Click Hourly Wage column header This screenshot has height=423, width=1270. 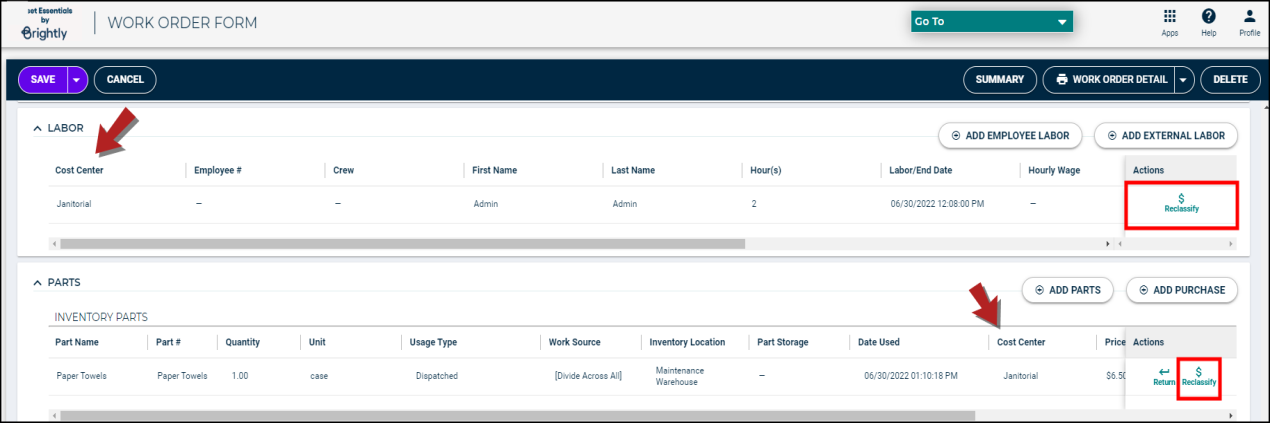click(x=1054, y=170)
